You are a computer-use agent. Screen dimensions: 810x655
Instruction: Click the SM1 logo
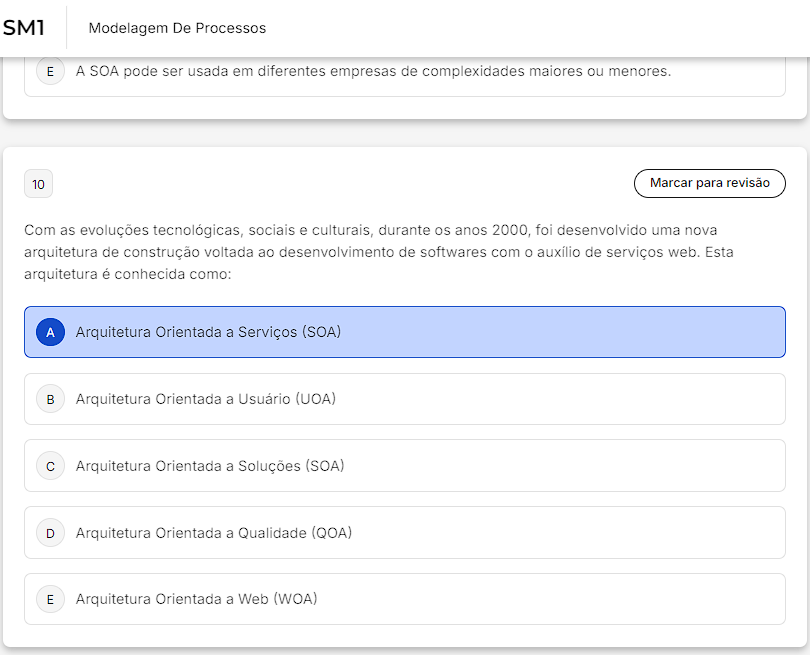pyautogui.click(x=23, y=28)
